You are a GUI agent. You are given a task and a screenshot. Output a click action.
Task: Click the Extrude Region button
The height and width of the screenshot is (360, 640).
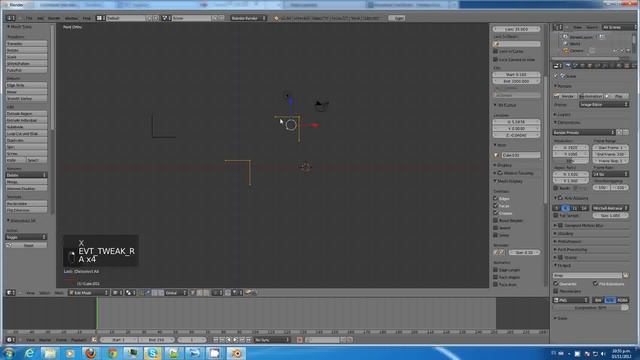pyautogui.click(x=26, y=113)
